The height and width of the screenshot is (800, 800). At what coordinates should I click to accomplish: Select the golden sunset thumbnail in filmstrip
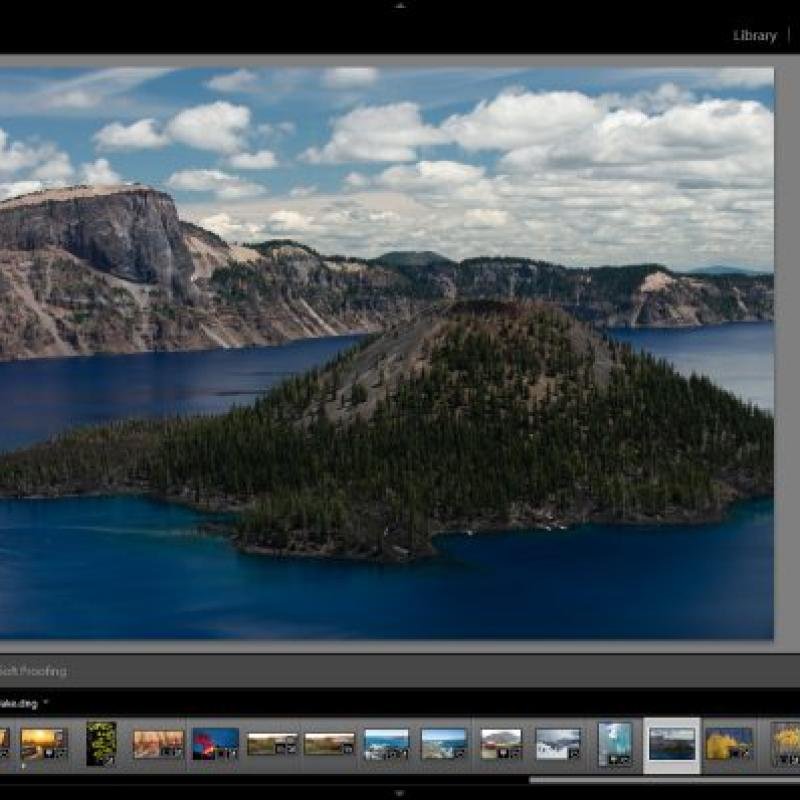(x=44, y=744)
